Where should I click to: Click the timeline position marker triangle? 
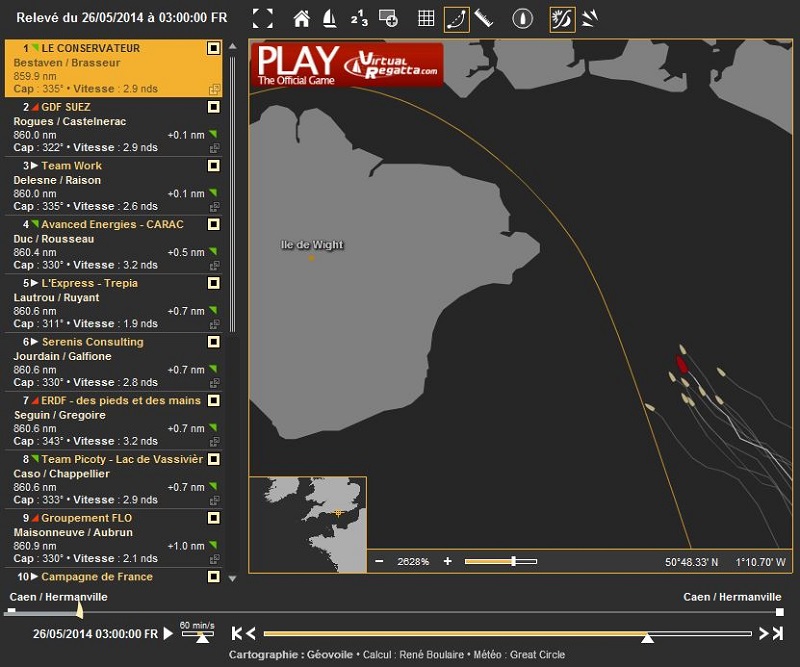647,638
